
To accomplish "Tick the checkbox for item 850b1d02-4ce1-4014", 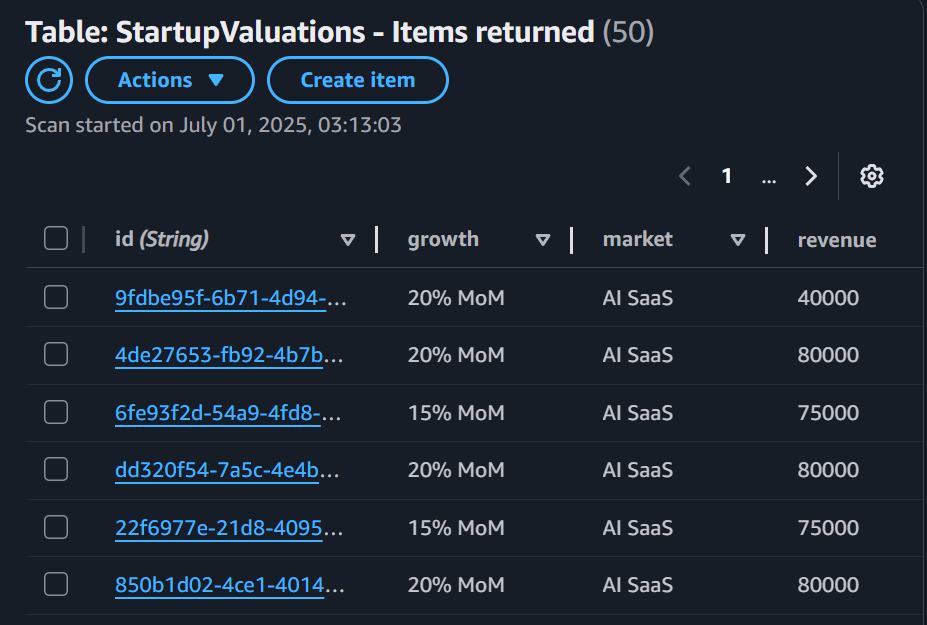I will [x=56, y=585].
